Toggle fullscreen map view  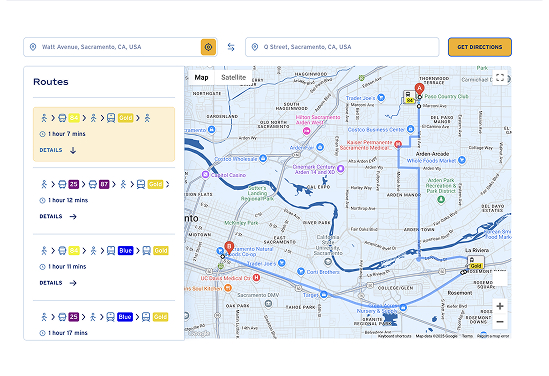[500, 77]
